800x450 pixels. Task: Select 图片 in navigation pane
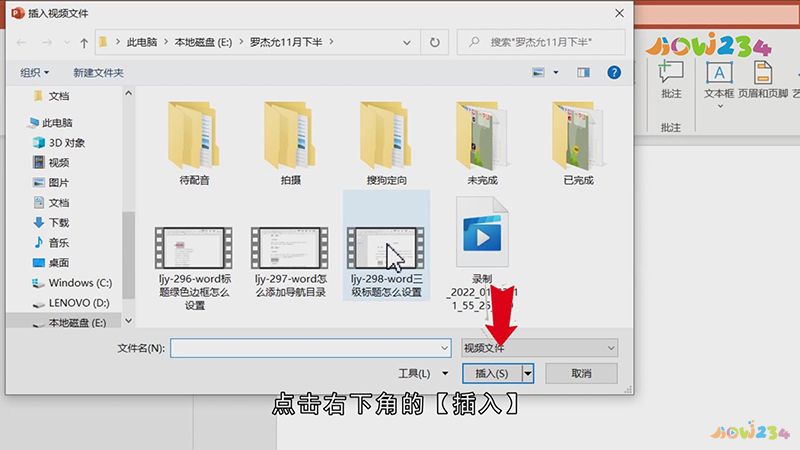click(51, 183)
